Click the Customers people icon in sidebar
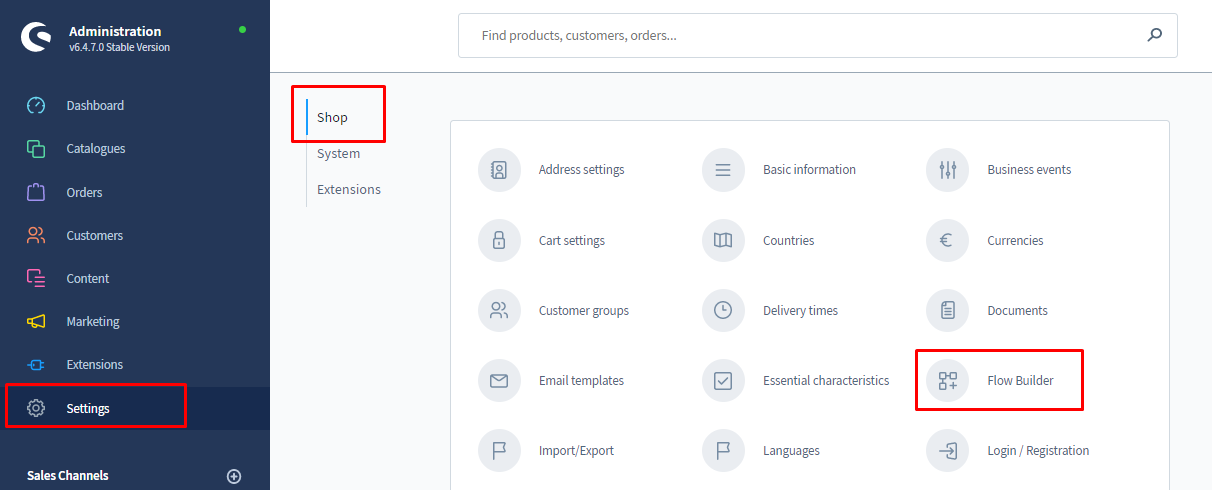The height and width of the screenshot is (490, 1212). tap(36, 235)
